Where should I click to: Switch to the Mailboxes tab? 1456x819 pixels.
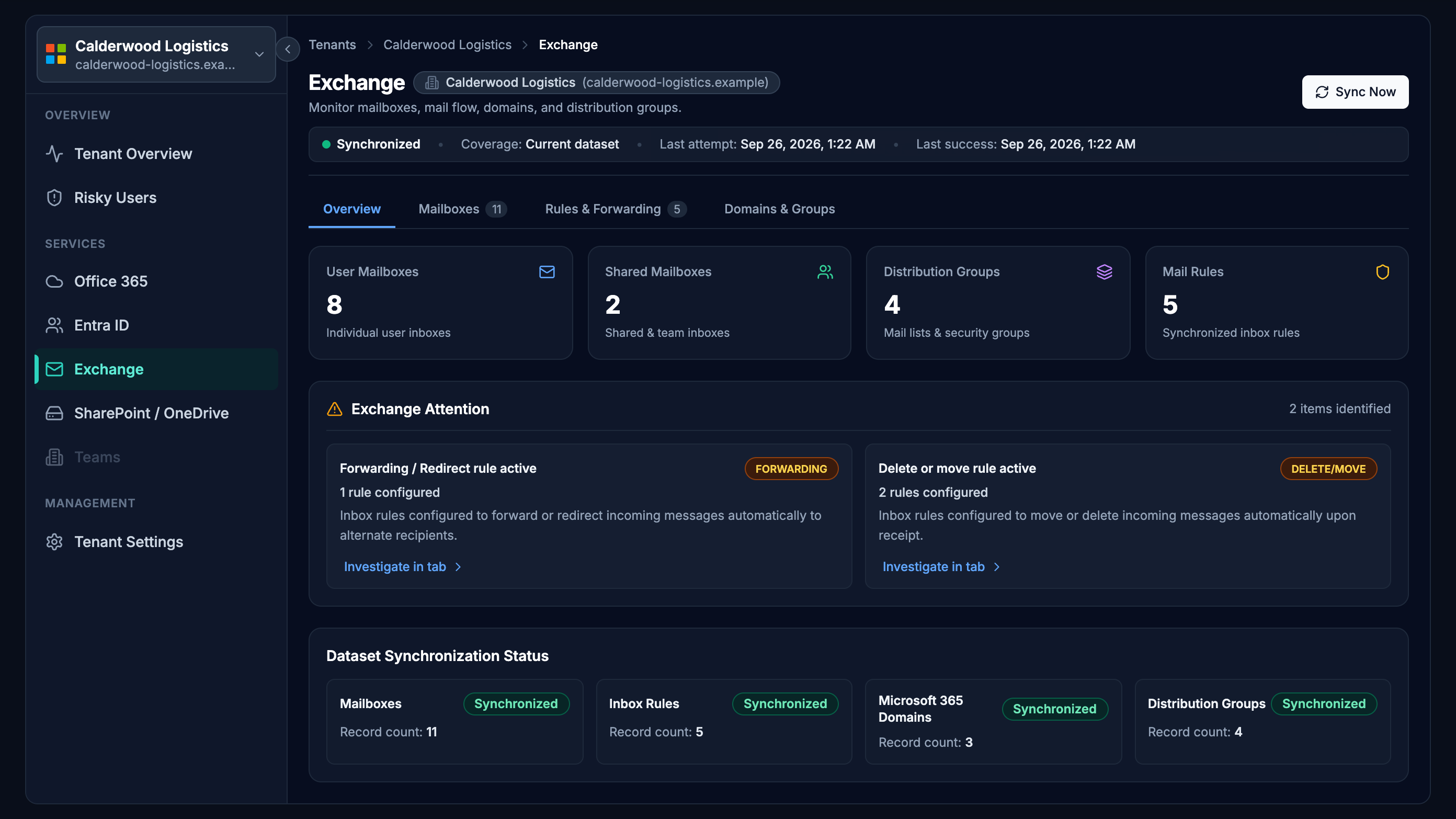(x=462, y=209)
